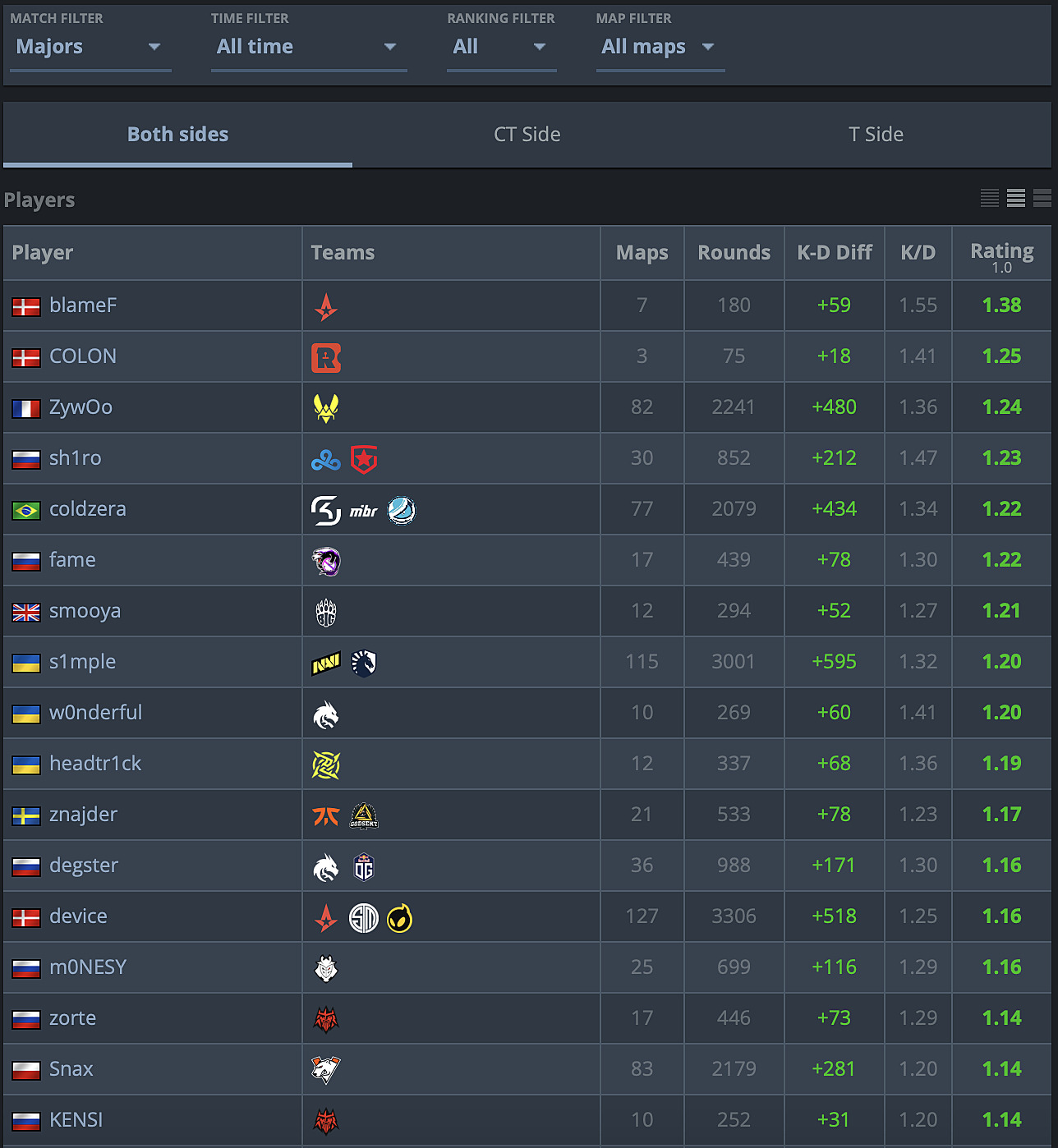Select the T Side tab
The width and height of the screenshot is (1058, 1148).
click(x=876, y=134)
